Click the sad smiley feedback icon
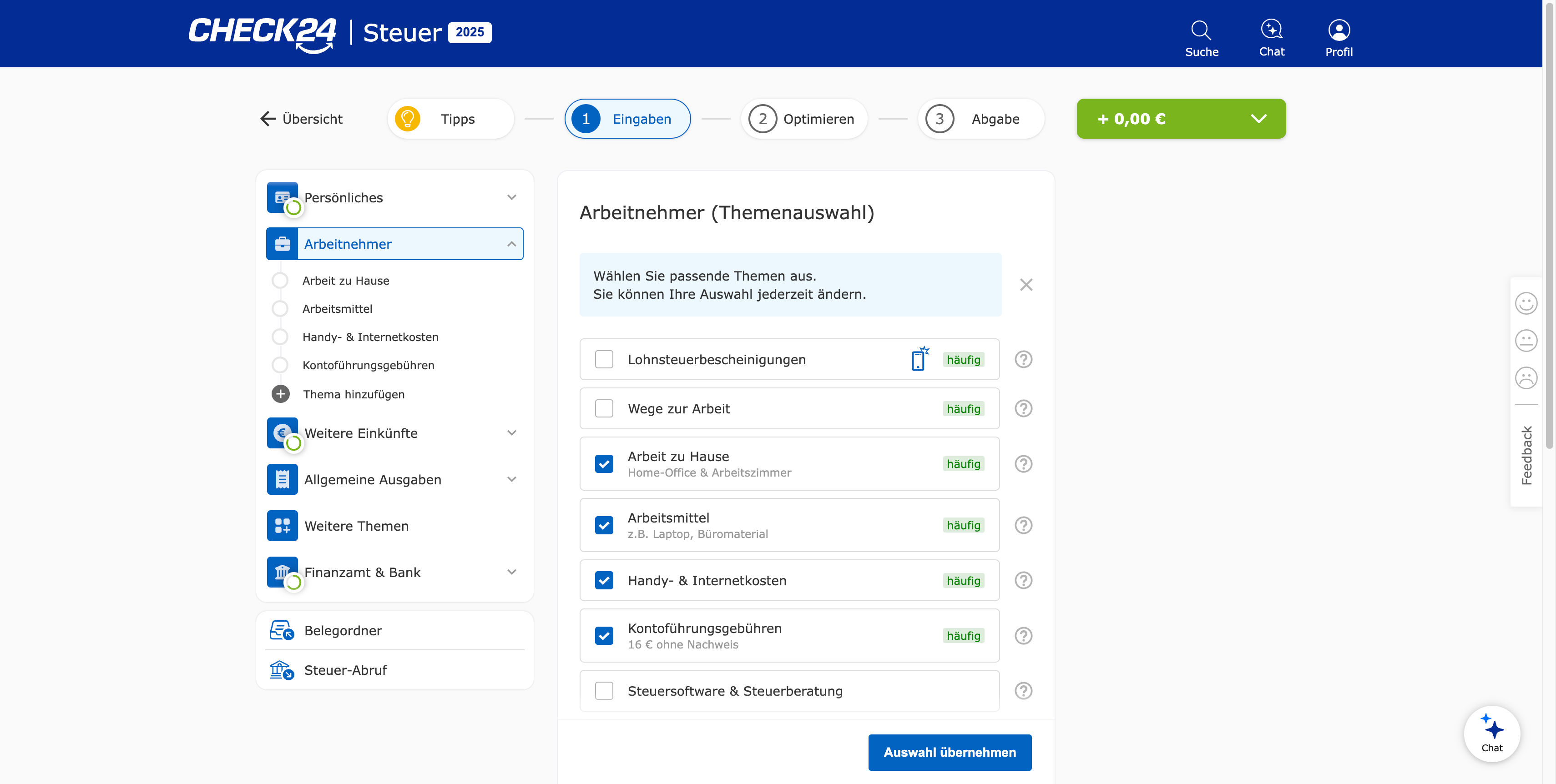 pyautogui.click(x=1526, y=378)
